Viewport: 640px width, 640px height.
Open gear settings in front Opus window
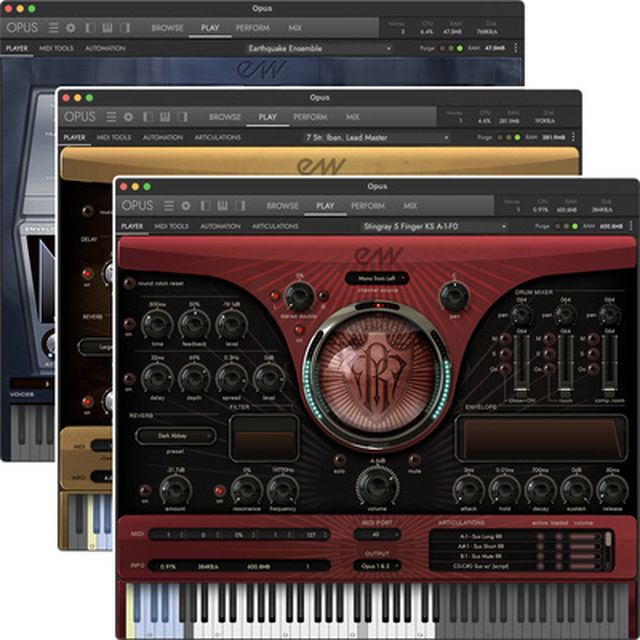click(186, 206)
